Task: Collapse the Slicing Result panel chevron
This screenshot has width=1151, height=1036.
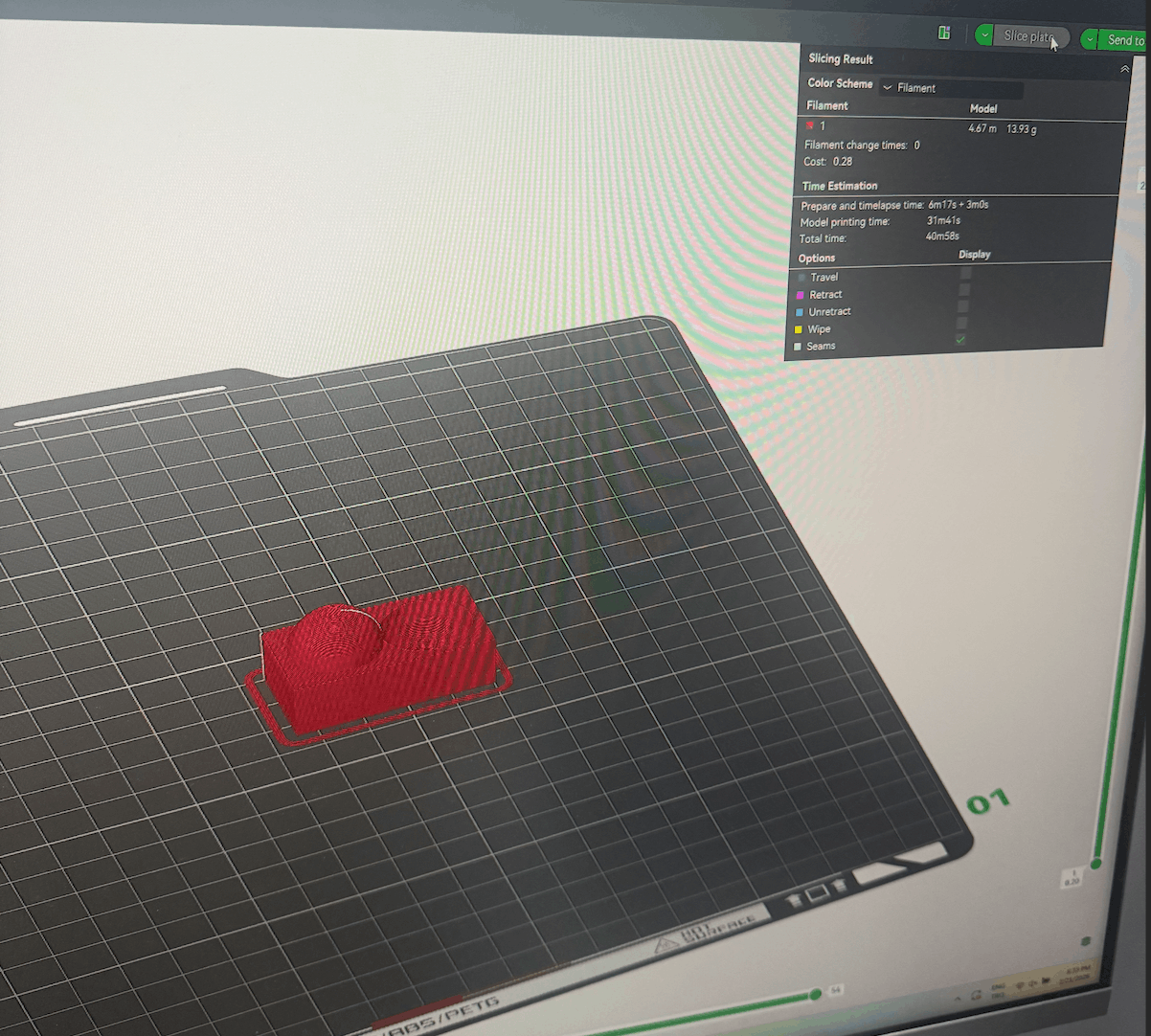Action: [1125, 69]
